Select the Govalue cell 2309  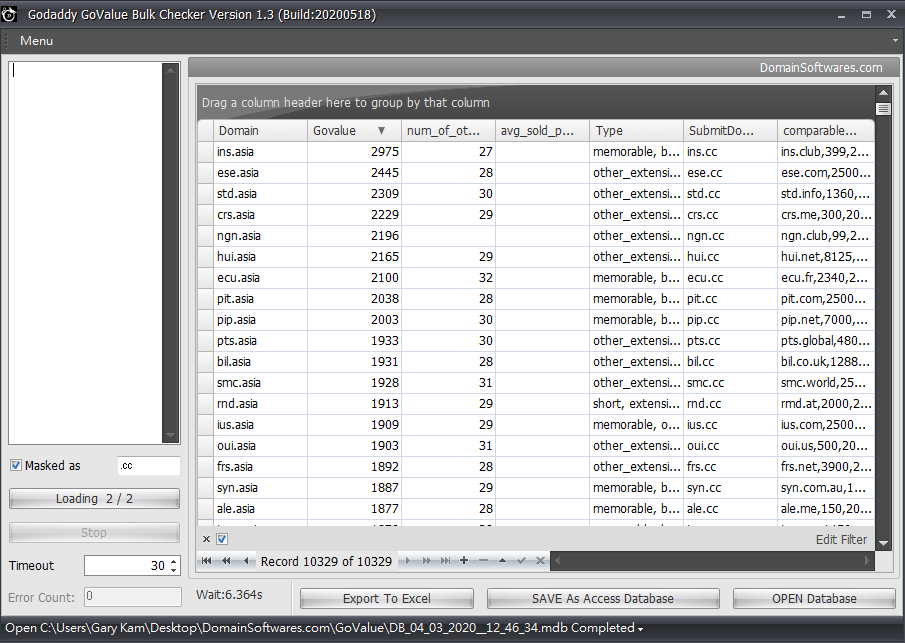(354, 194)
